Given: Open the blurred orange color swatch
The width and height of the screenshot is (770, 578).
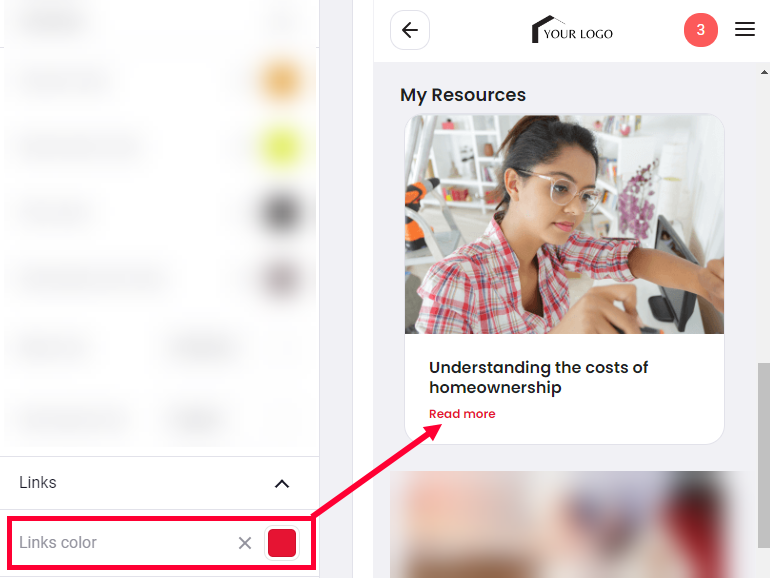Looking at the screenshot, I should (281, 80).
